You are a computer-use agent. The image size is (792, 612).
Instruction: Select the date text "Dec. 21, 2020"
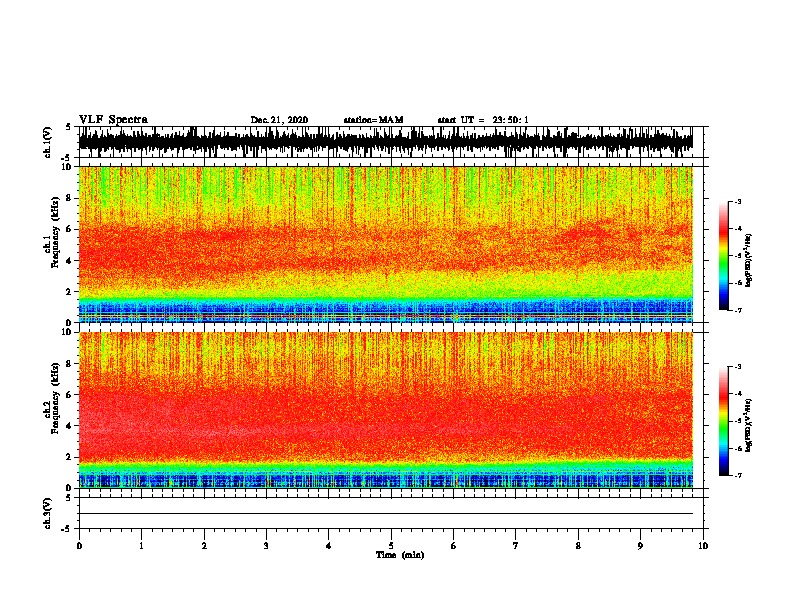pyautogui.click(x=279, y=120)
